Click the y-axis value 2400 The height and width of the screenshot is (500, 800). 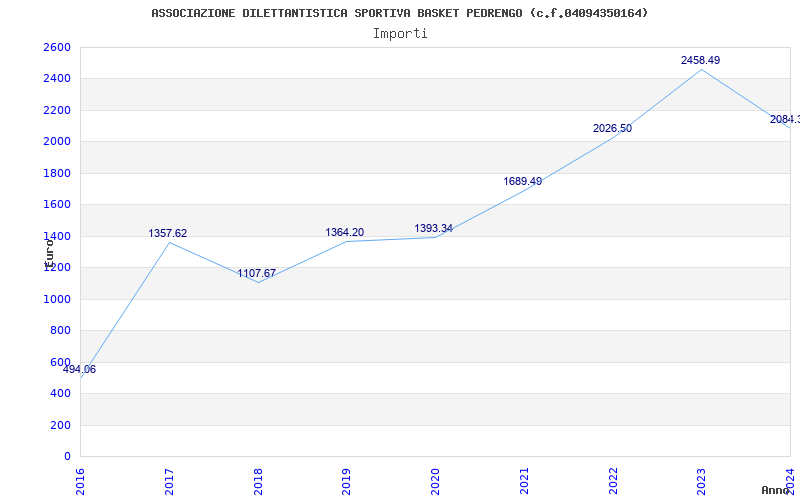[x=57, y=79]
